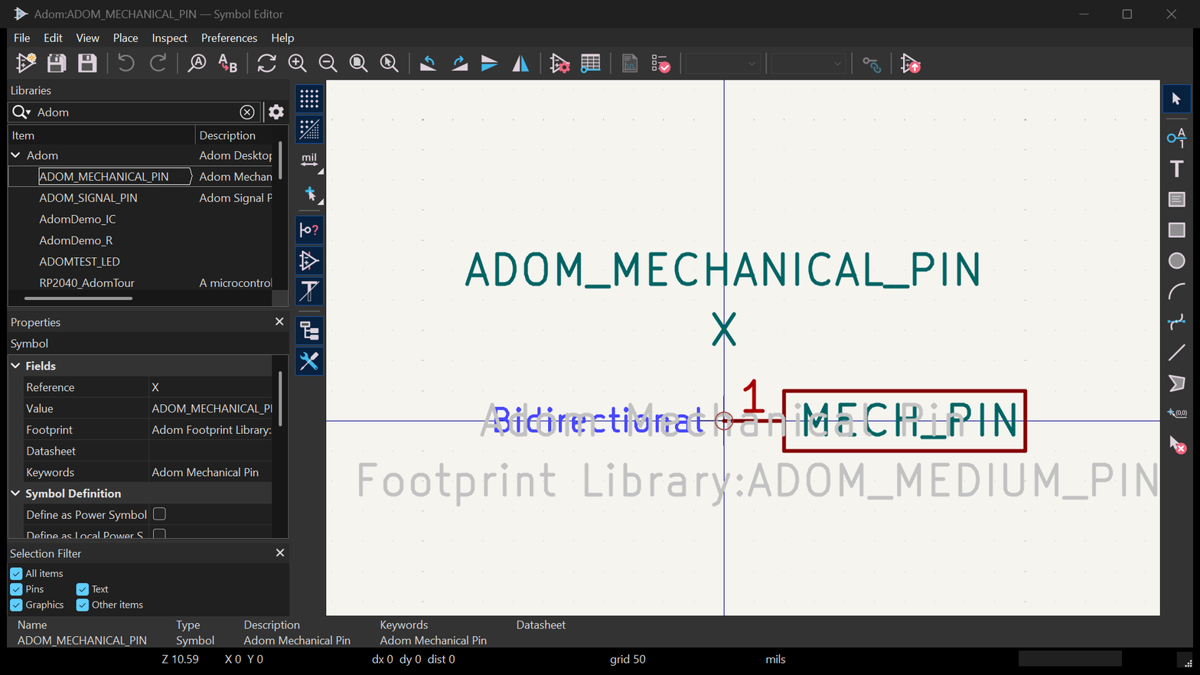Select RP2040_AdomTour symbol
The width and height of the screenshot is (1200, 675).
pyautogui.click(x=87, y=283)
